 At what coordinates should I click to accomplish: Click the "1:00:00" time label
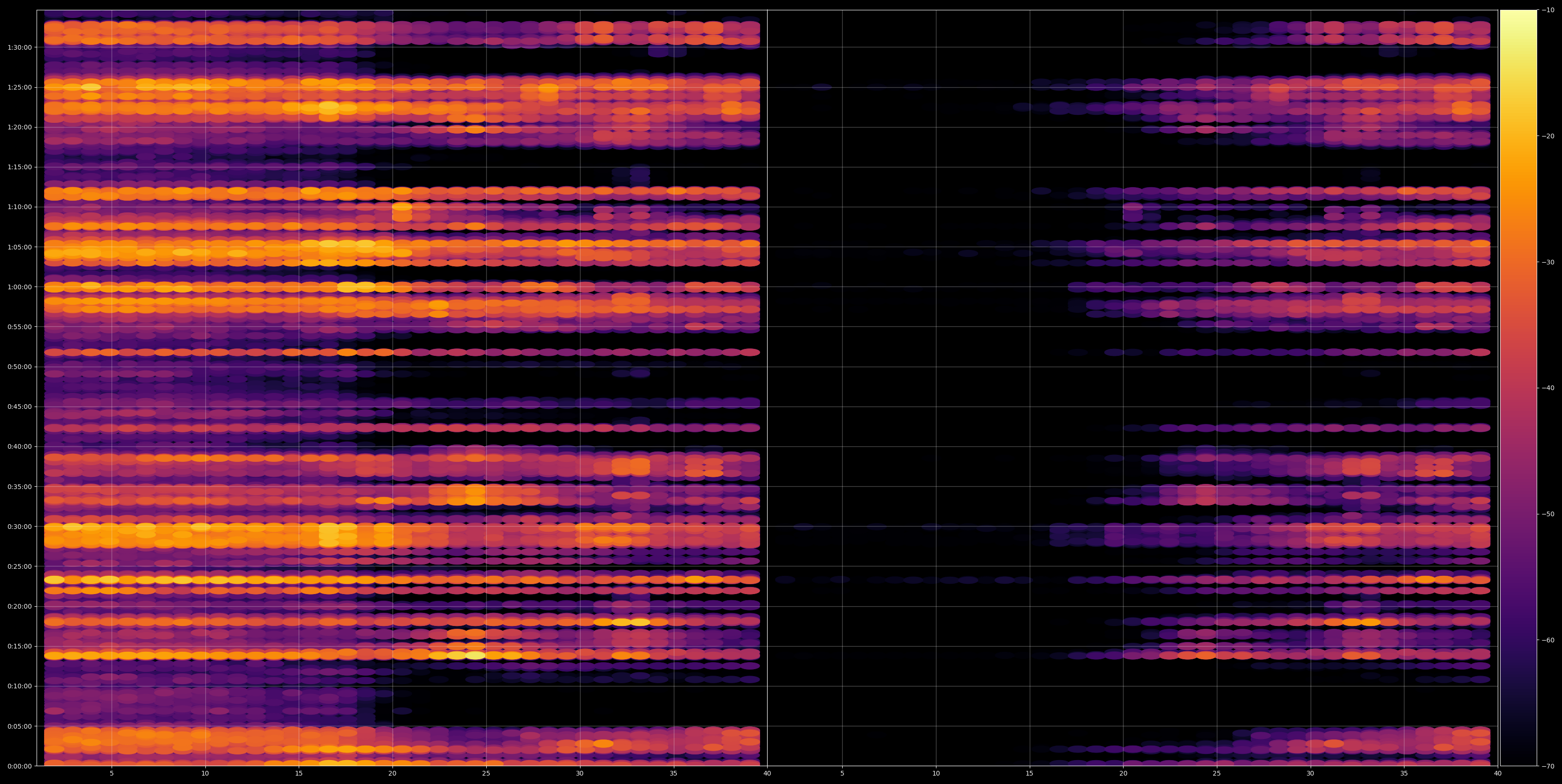19,287
